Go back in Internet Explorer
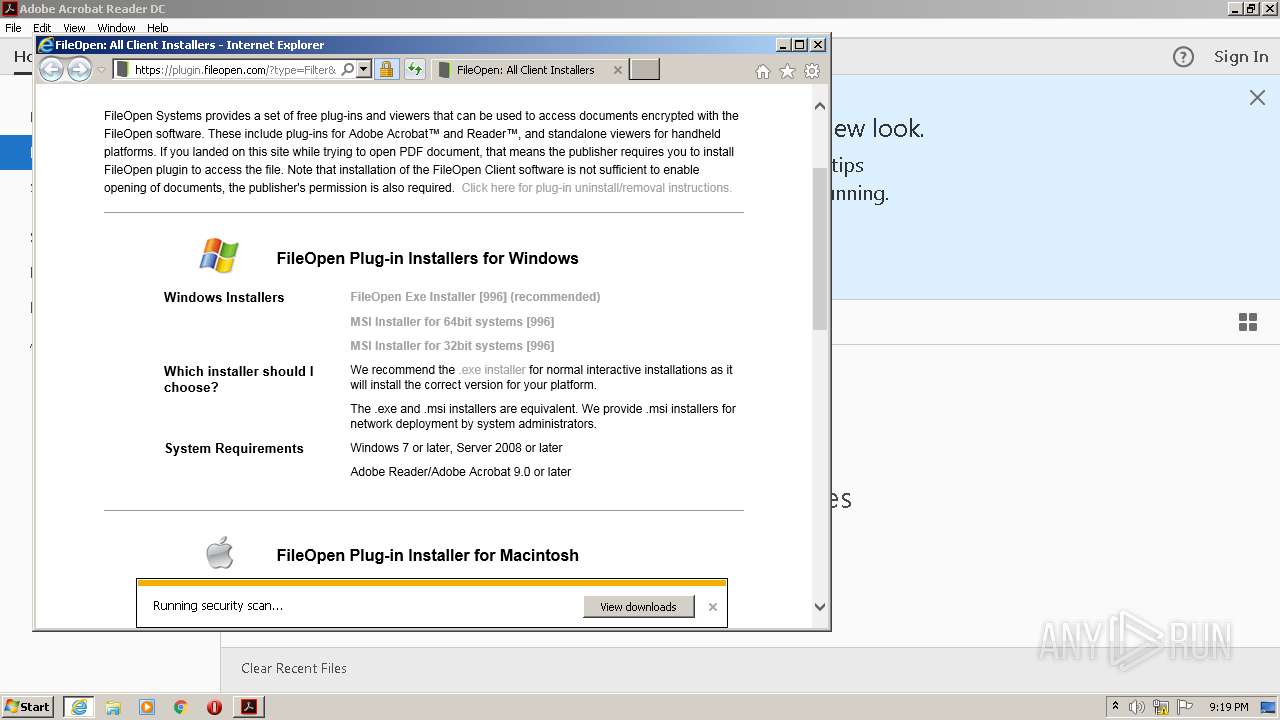 (51, 70)
